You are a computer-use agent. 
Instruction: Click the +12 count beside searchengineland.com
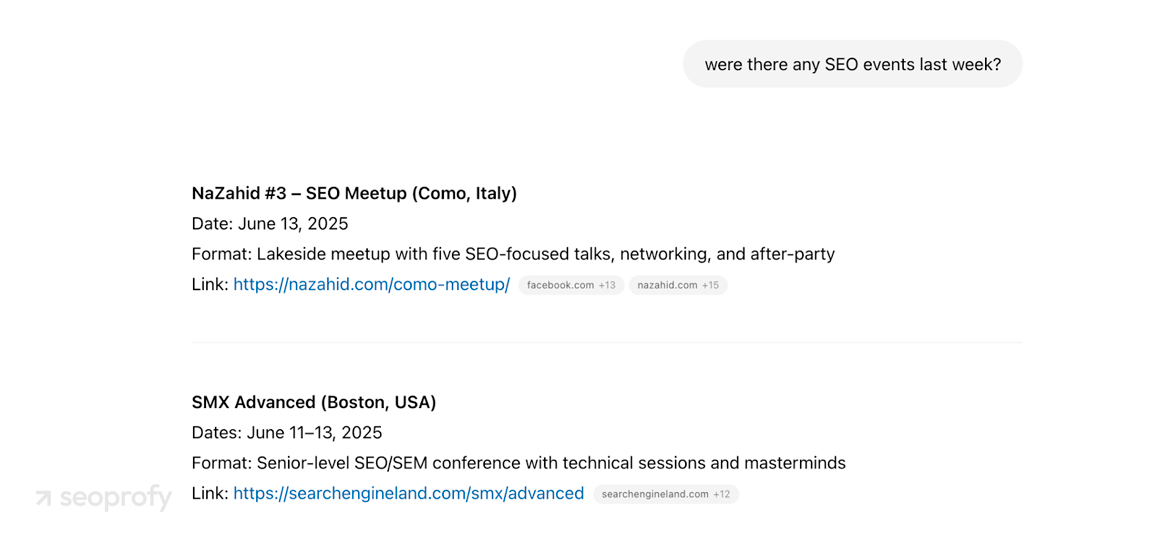[722, 494]
